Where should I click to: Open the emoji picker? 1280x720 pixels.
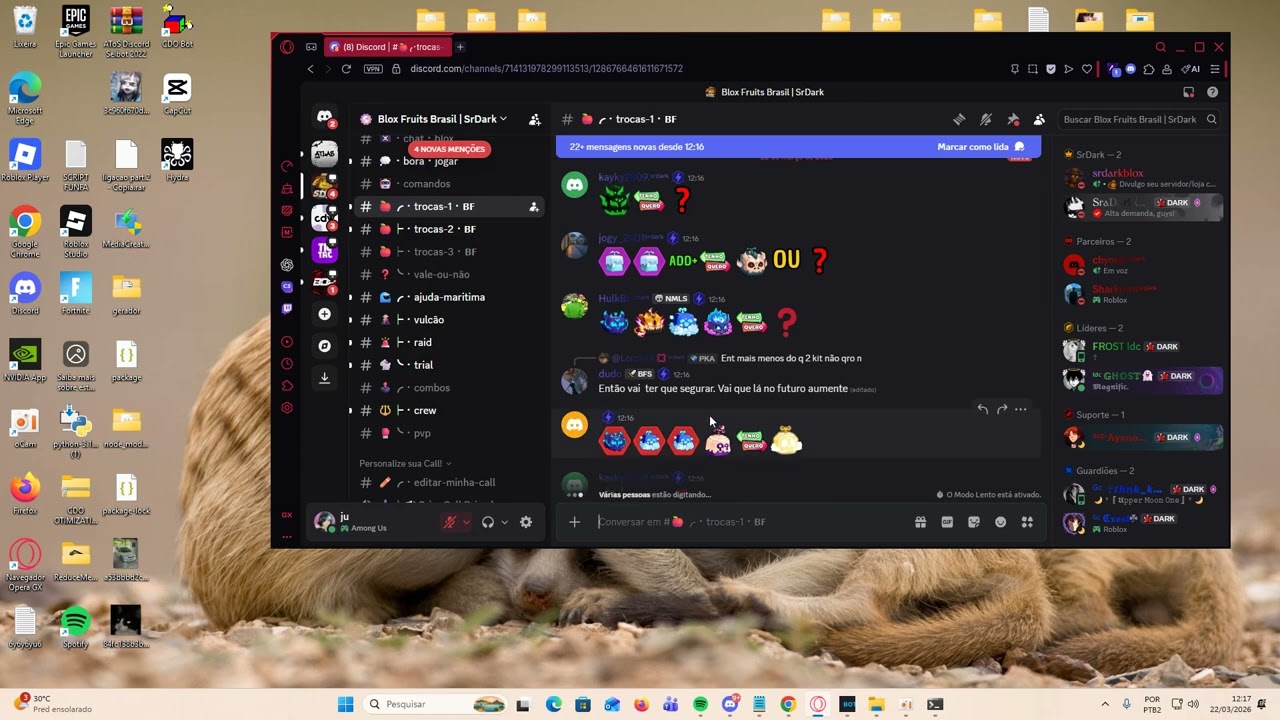coord(1000,522)
